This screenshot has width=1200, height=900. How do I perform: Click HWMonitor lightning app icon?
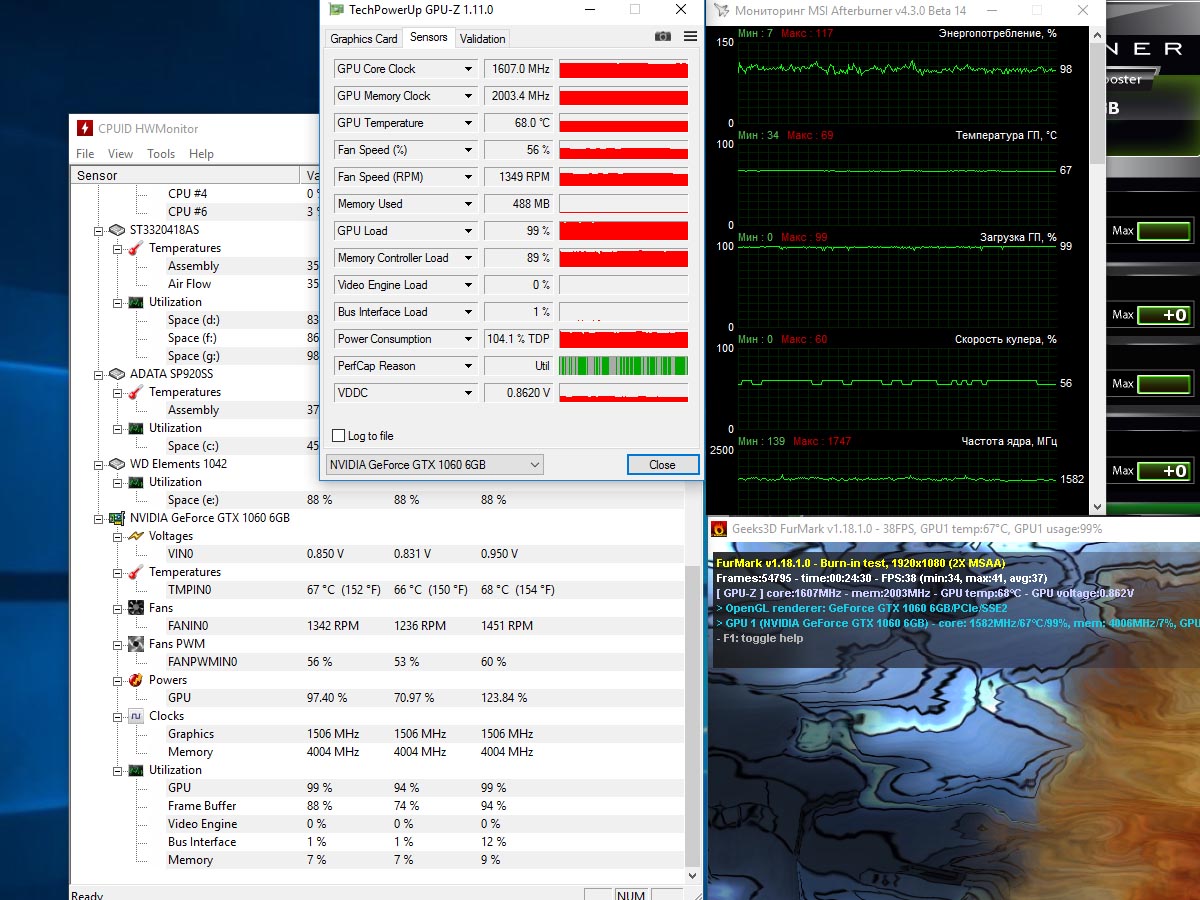point(85,128)
